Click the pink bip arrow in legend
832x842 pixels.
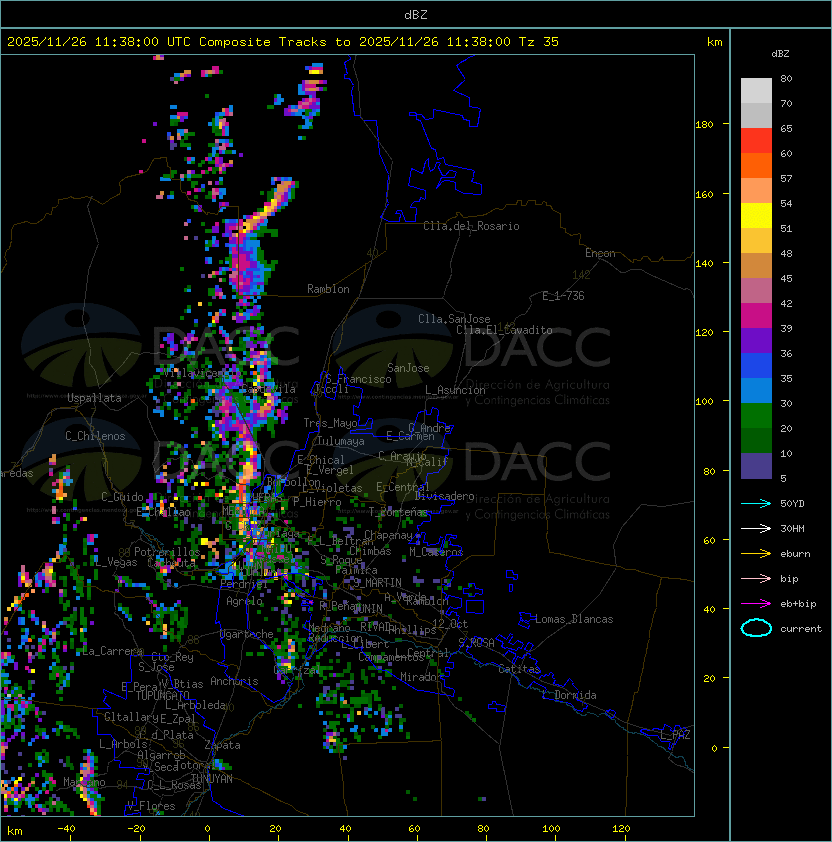(x=756, y=578)
